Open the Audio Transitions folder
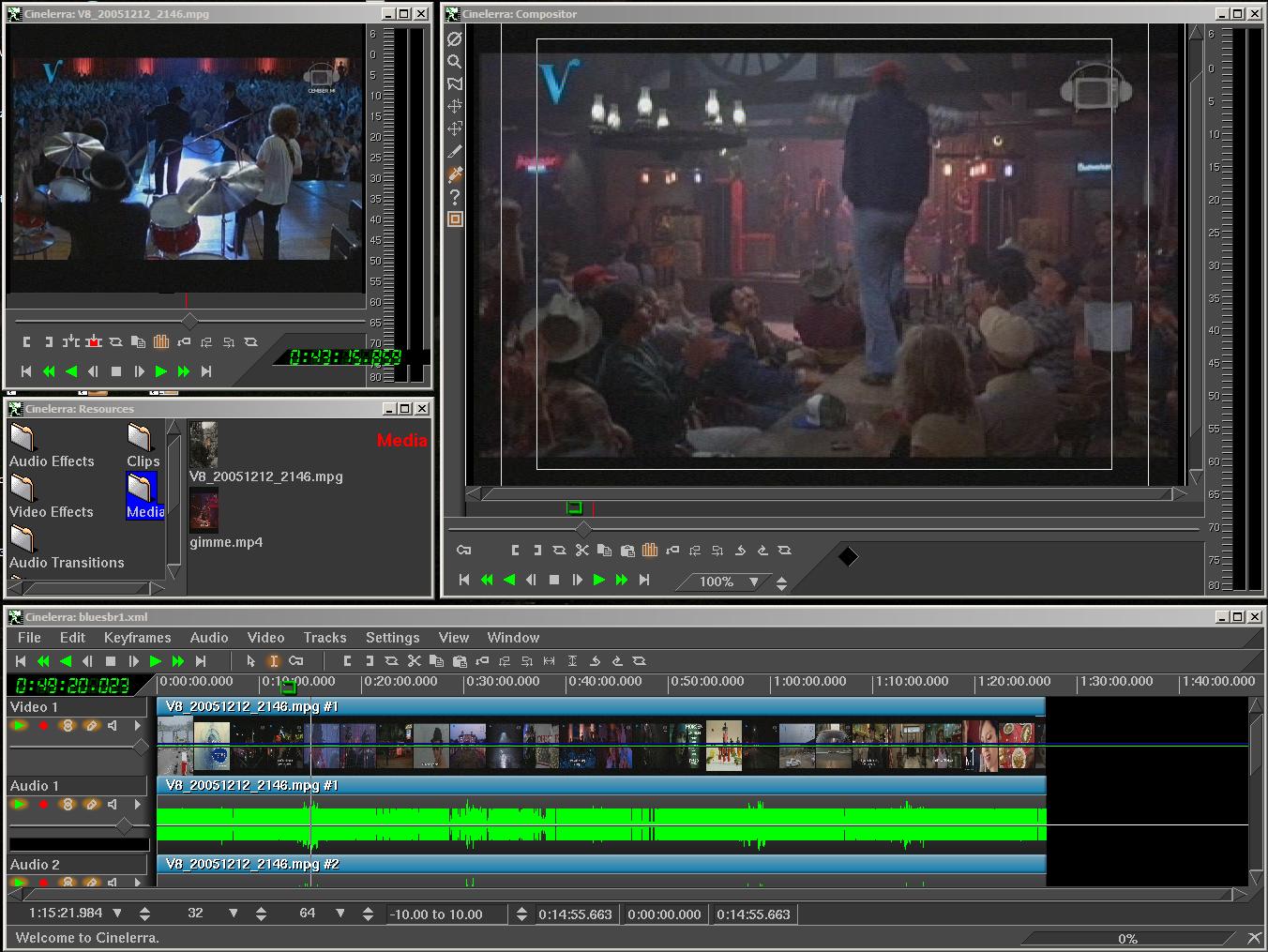 coord(67,547)
